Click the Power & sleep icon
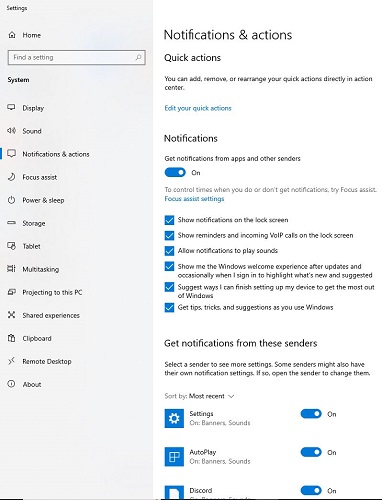 pyautogui.click(x=12, y=200)
